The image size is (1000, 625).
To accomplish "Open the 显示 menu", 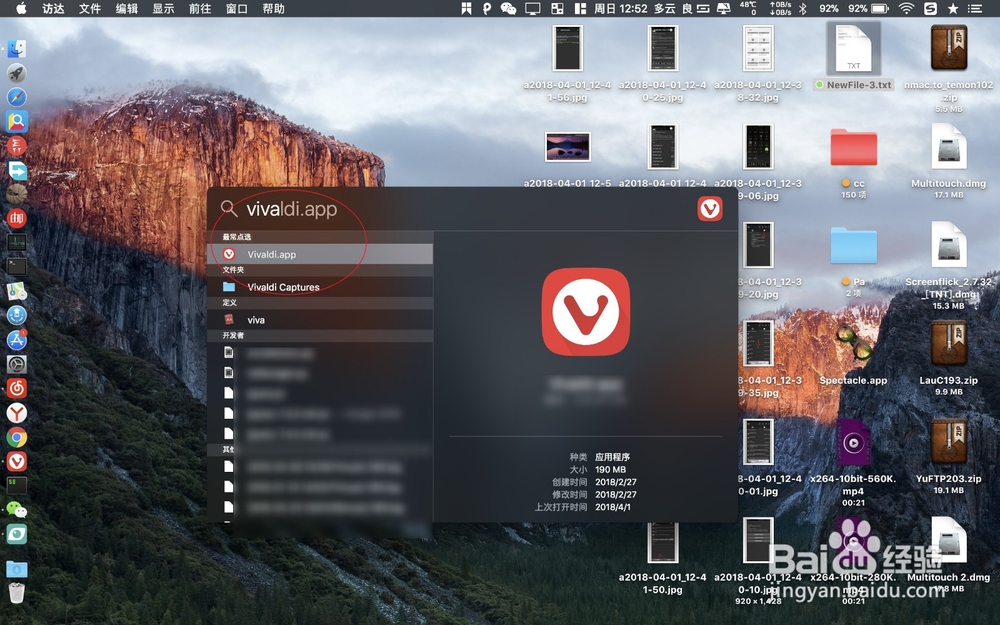I will 163,8.
